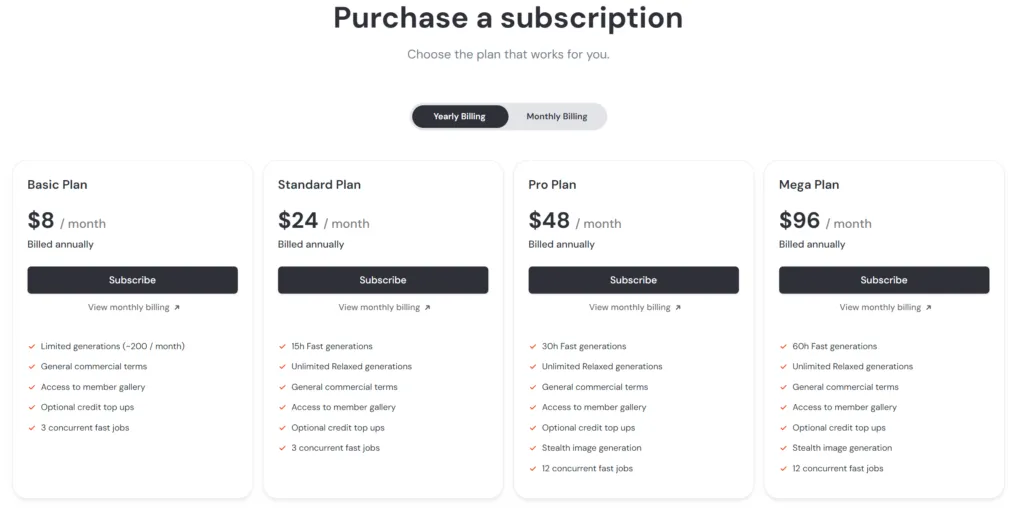Click checkmark next to Pro's Stealth image generation
Screen dimensions: 1024x512
coord(533,448)
